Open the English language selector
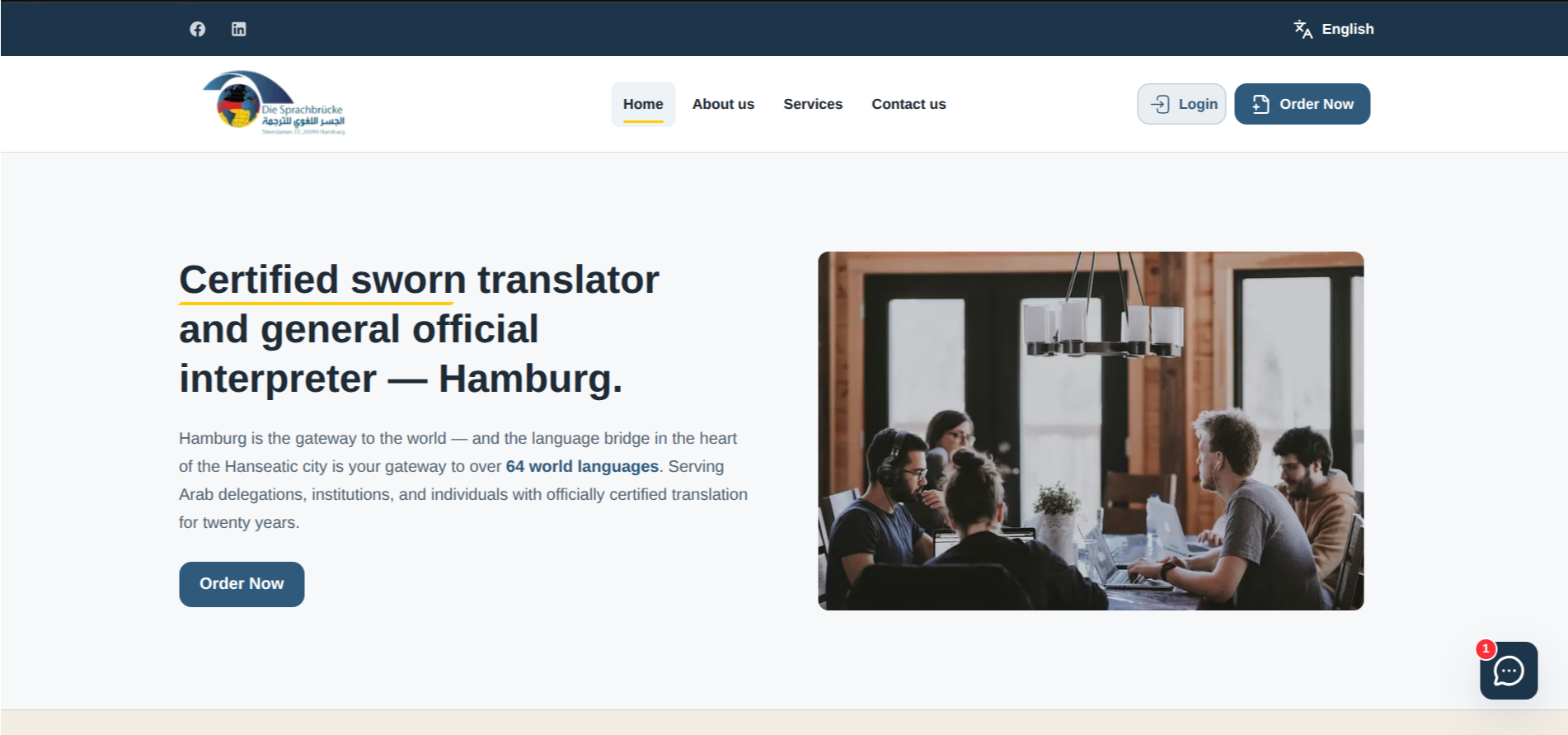The height and width of the screenshot is (735, 1568). pyautogui.click(x=1334, y=29)
